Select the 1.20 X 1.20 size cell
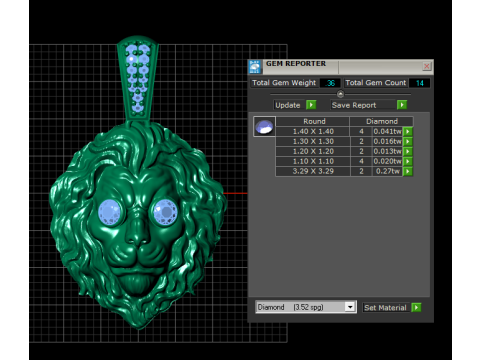The height and width of the screenshot is (360, 480). 313,151
